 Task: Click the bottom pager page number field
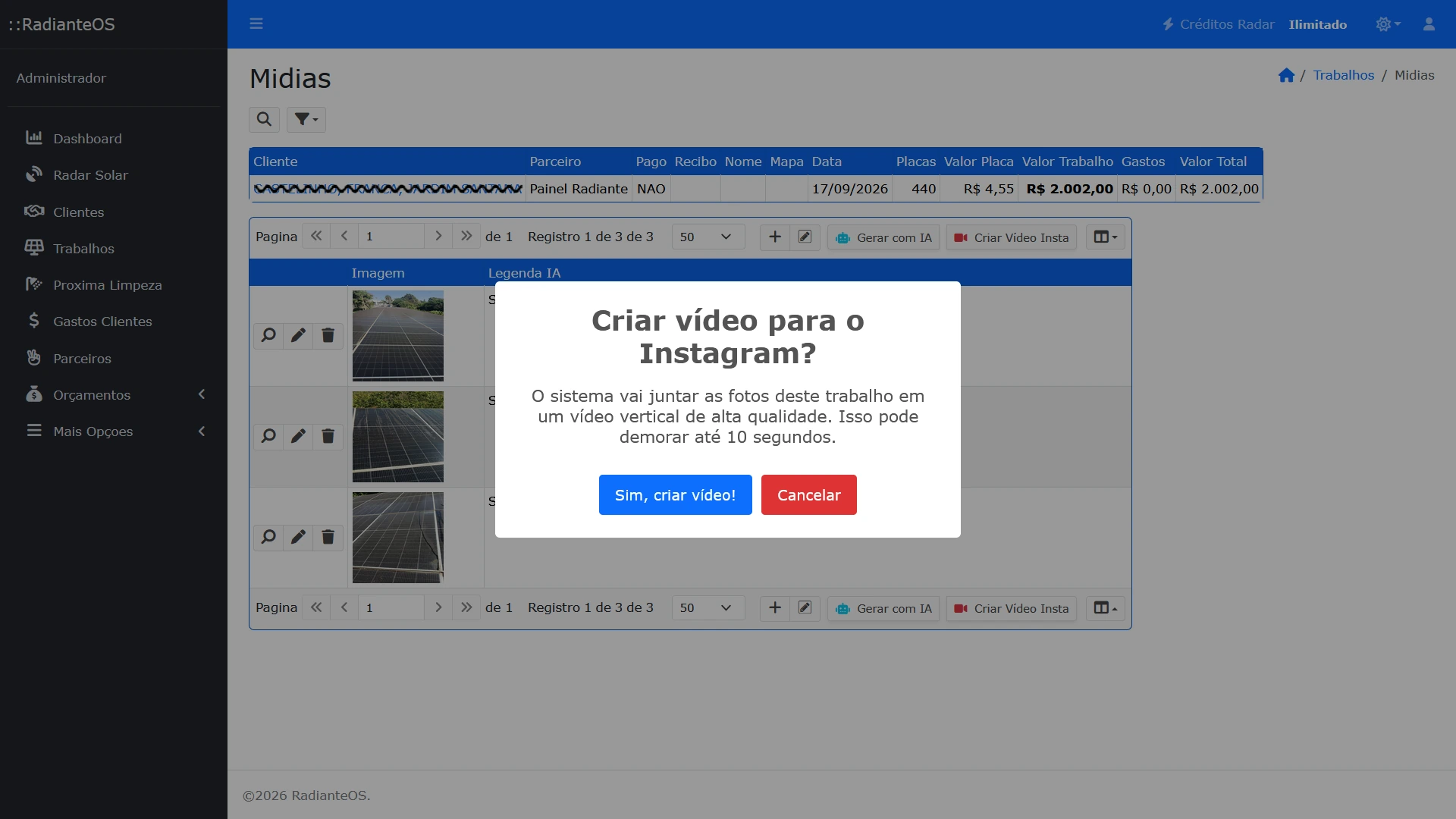point(391,607)
